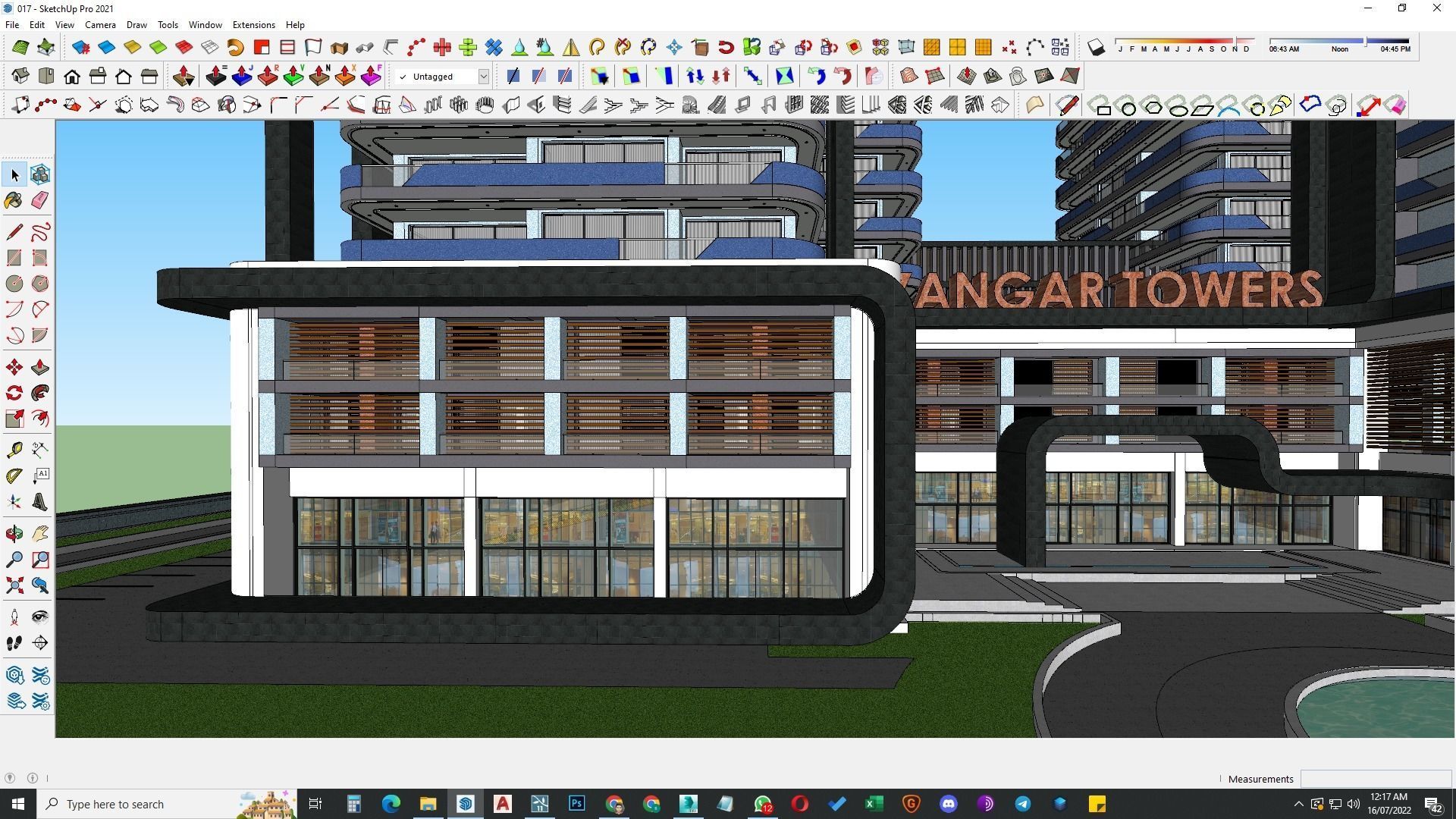Open Photoshop from the taskbar
Screen dimensions: 1456x819
click(x=576, y=804)
